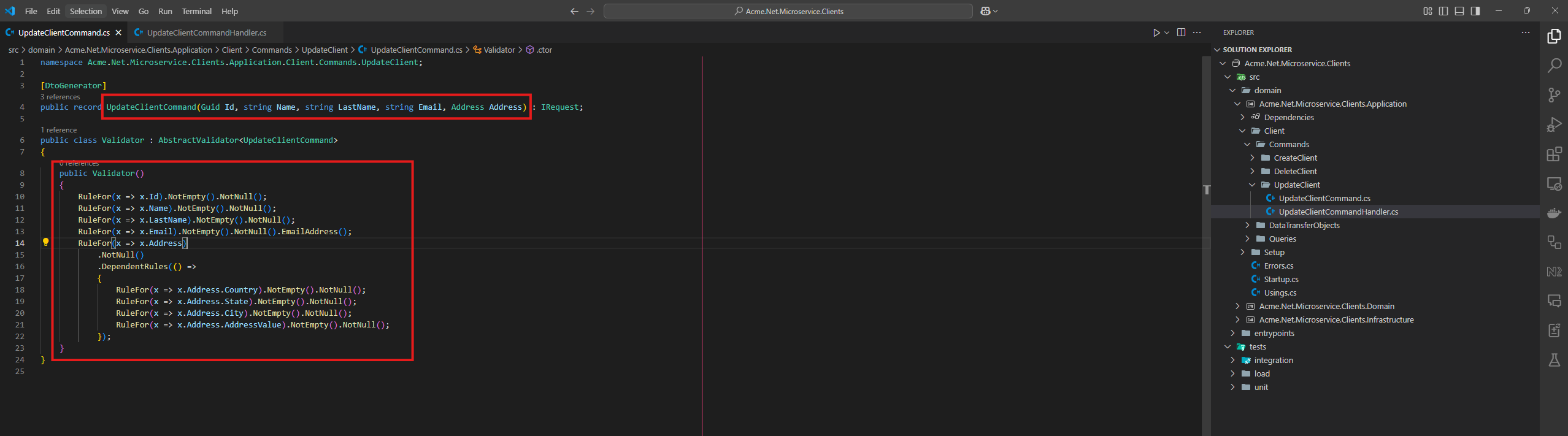Open dropdown arrow next to Run button
This screenshot has height=436, width=1568.
tap(1167, 33)
